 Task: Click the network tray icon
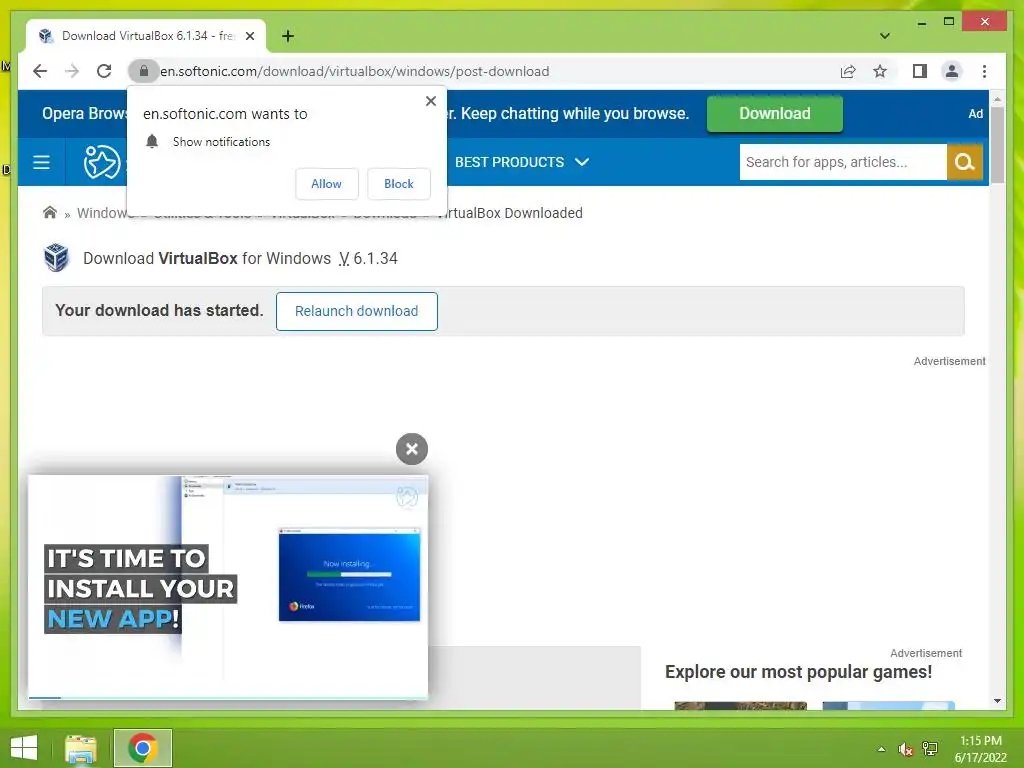[x=930, y=748]
